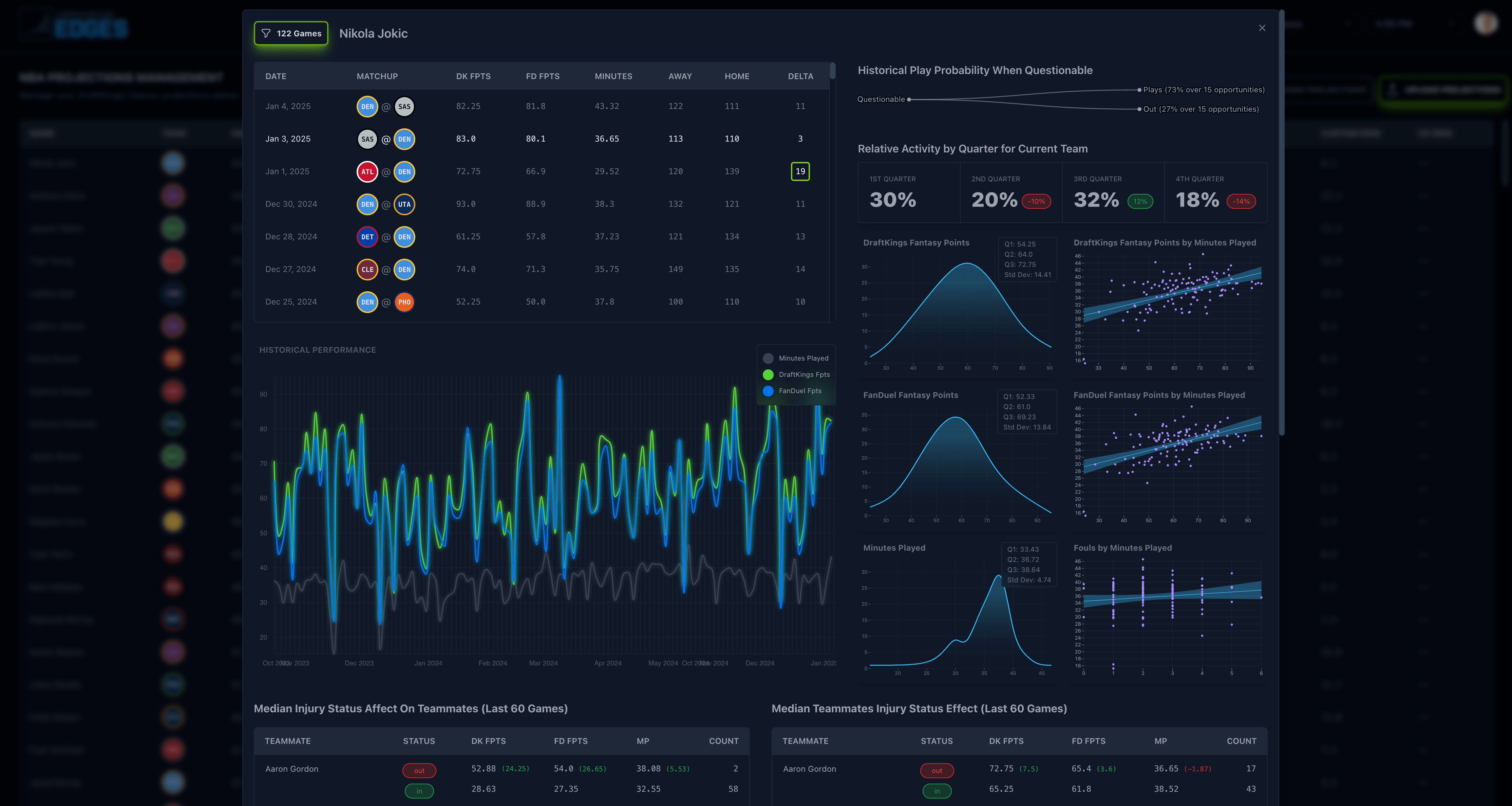This screenshot has height=806, width=1512.
Task: Click the CLE team badge in Dec 27 row
Action: 367,270
